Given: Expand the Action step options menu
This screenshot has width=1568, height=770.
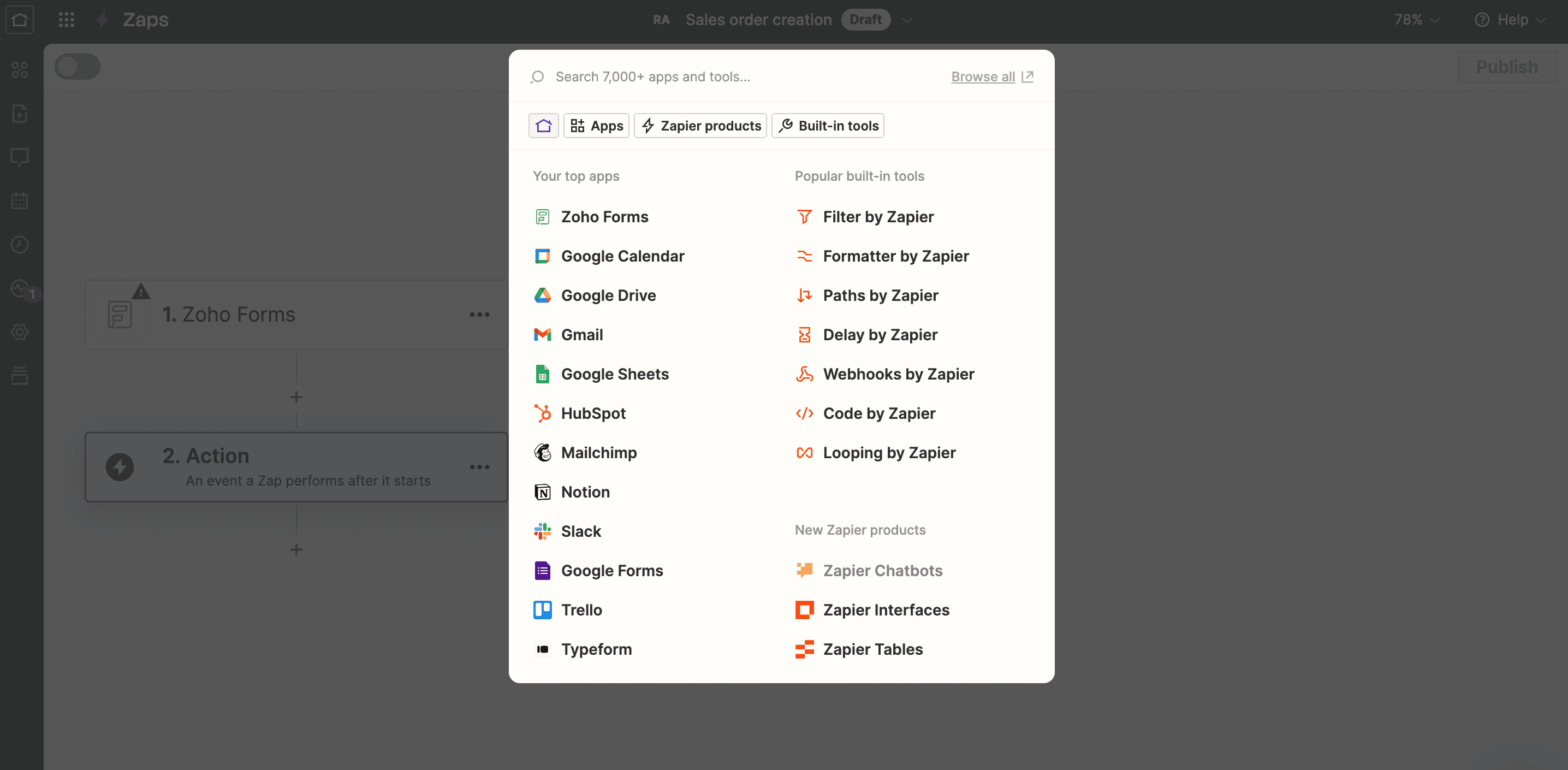Looking at the screenshot, I should (x=482, y=466).
